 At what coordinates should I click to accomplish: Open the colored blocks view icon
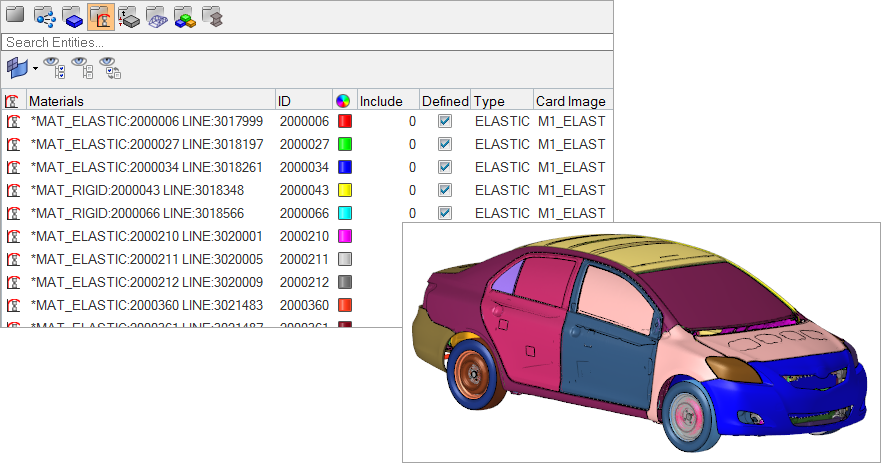[184, 16]
